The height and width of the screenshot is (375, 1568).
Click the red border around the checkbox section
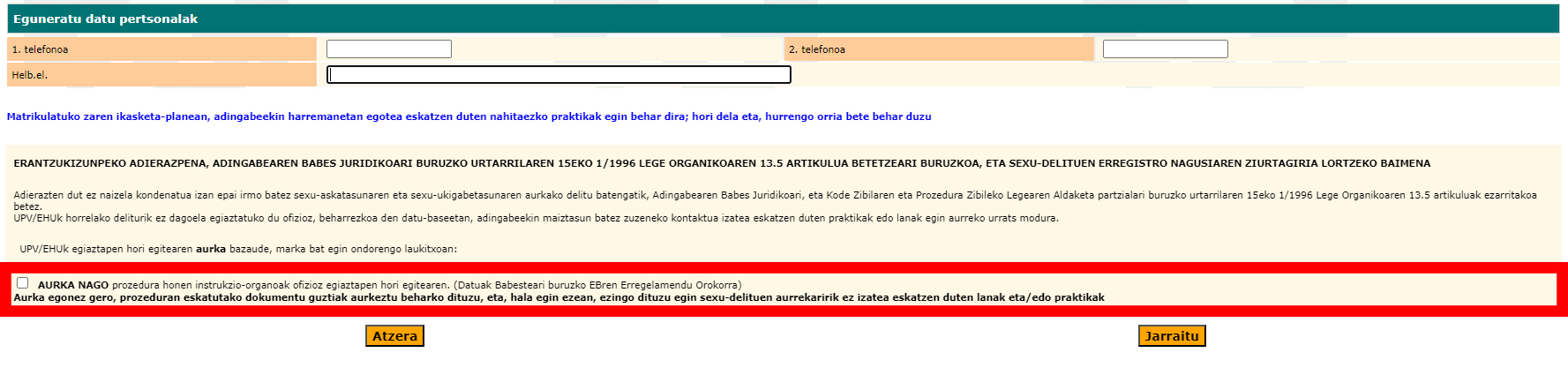[x=784, y=266]
